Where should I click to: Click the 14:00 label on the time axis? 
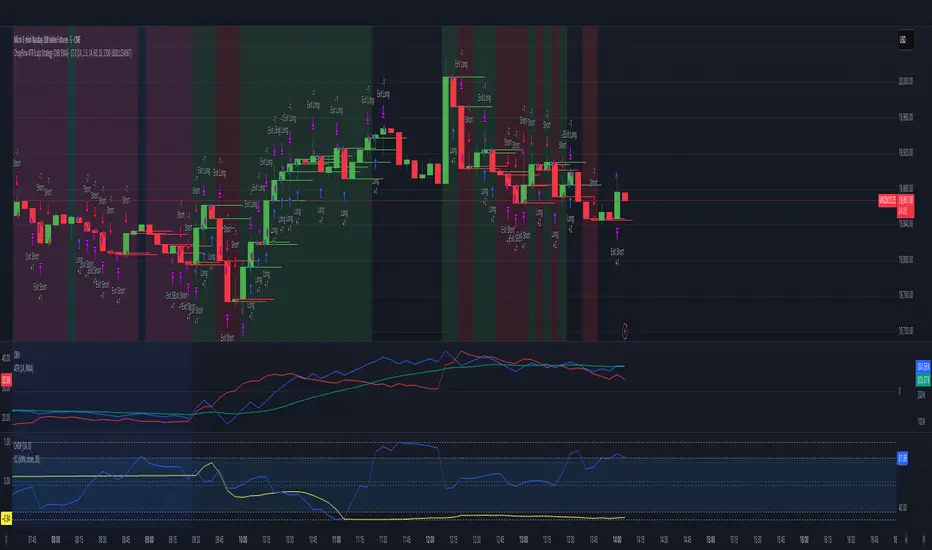[617, 540]
